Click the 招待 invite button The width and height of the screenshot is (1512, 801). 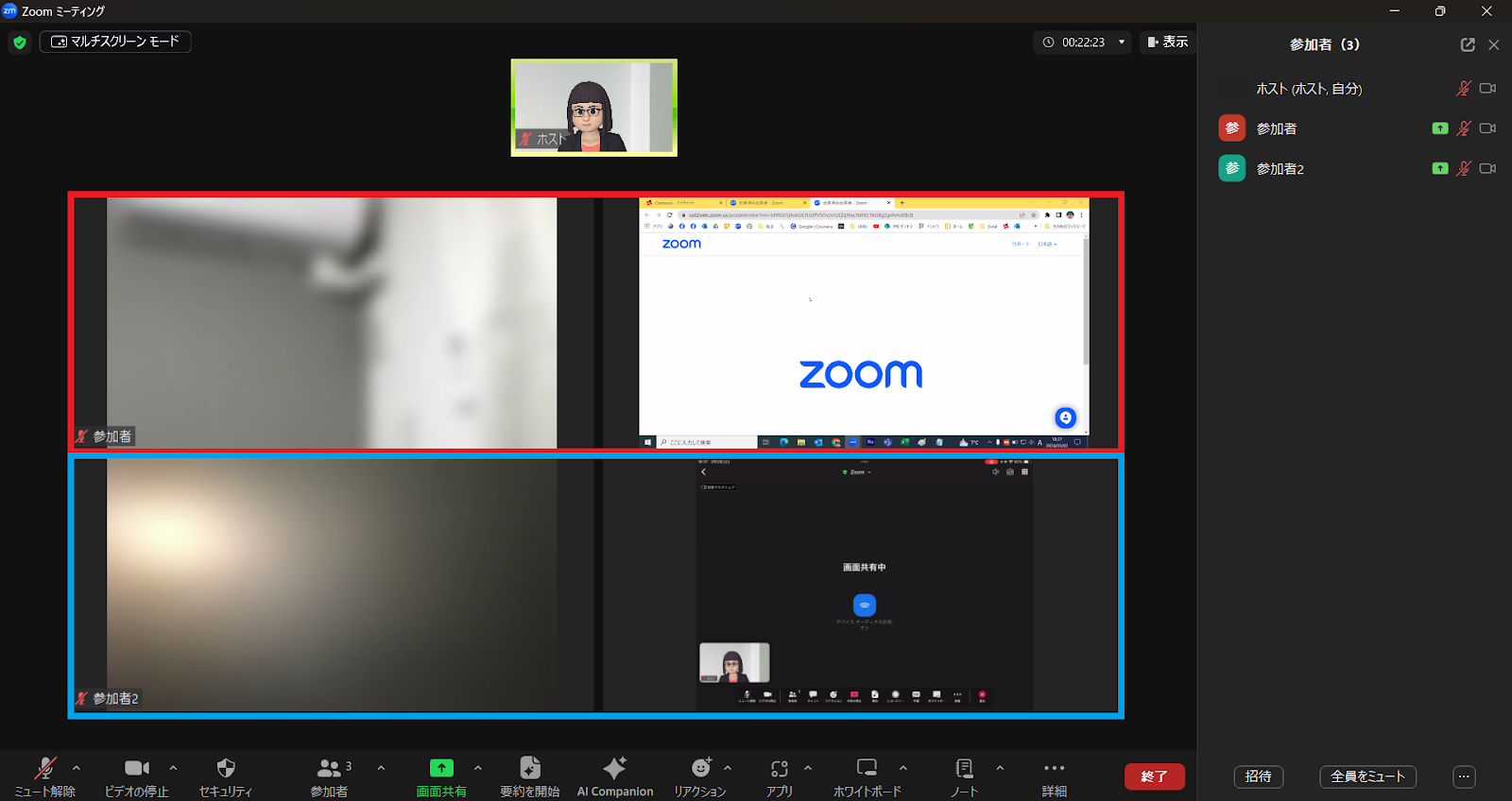1259,776
